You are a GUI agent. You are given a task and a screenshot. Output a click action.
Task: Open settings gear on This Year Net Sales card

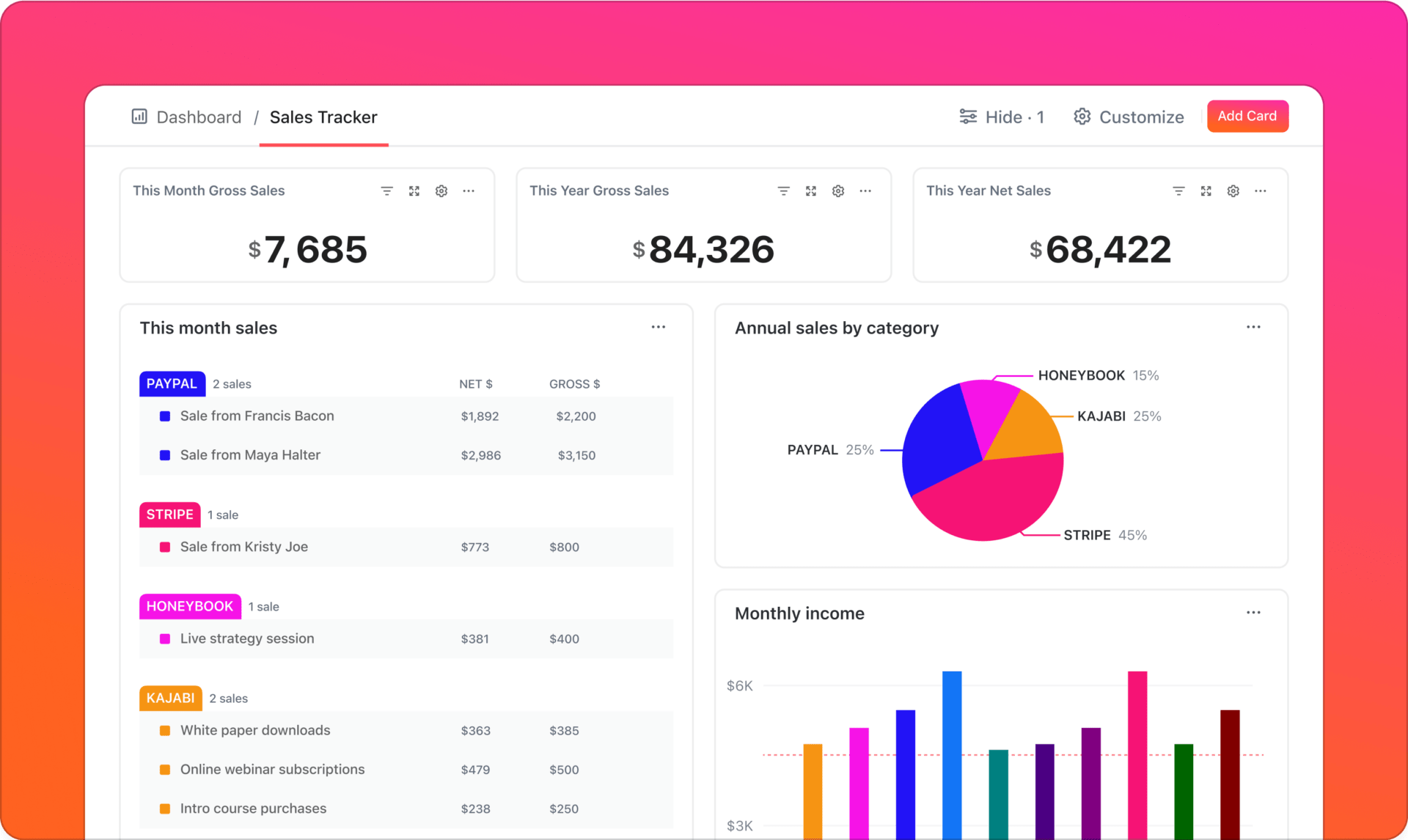[x=1233, y=191]
